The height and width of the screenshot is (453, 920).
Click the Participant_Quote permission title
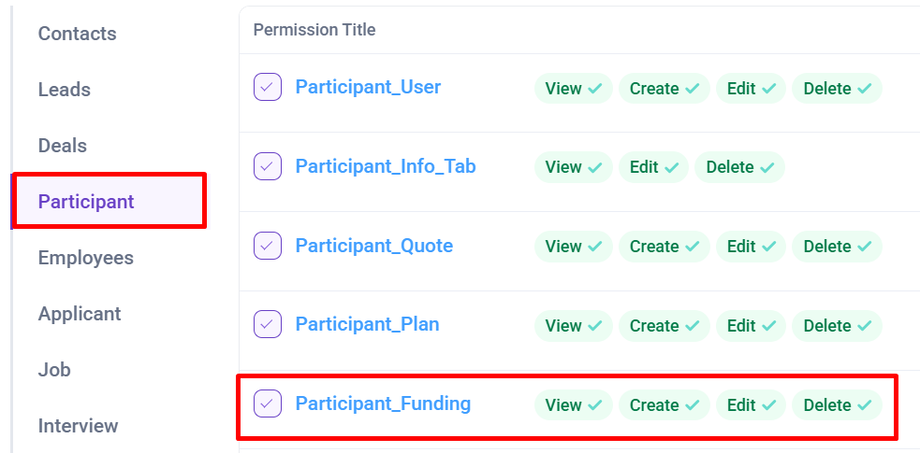374,246
